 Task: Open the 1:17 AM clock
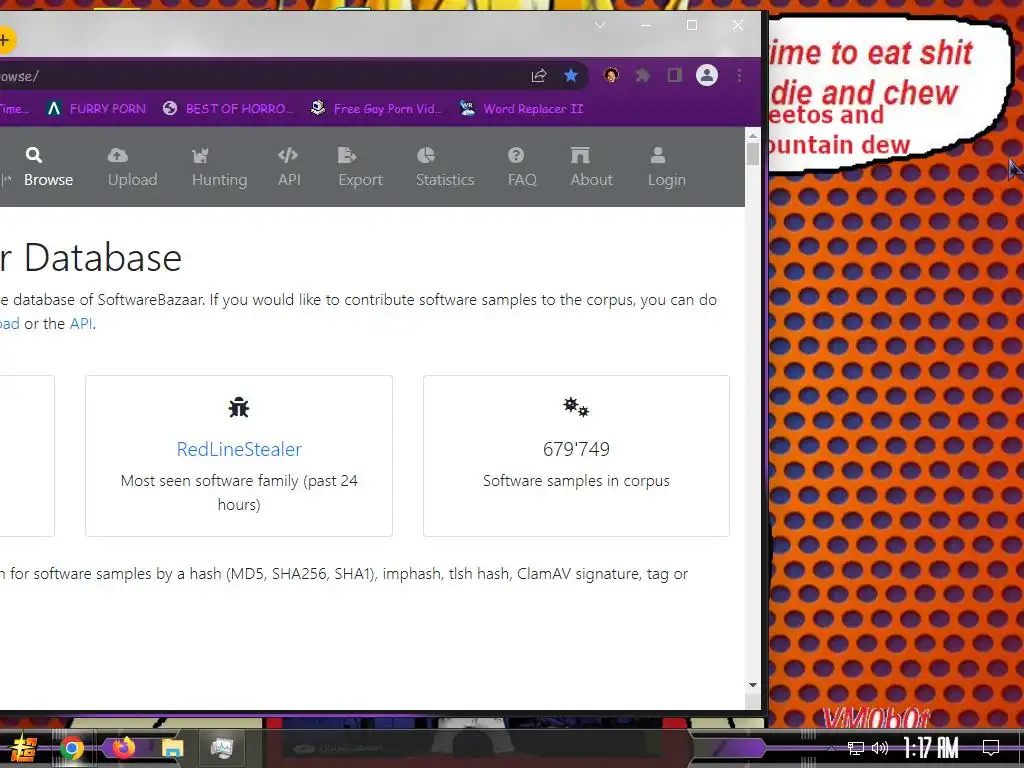tap(931, 748)
